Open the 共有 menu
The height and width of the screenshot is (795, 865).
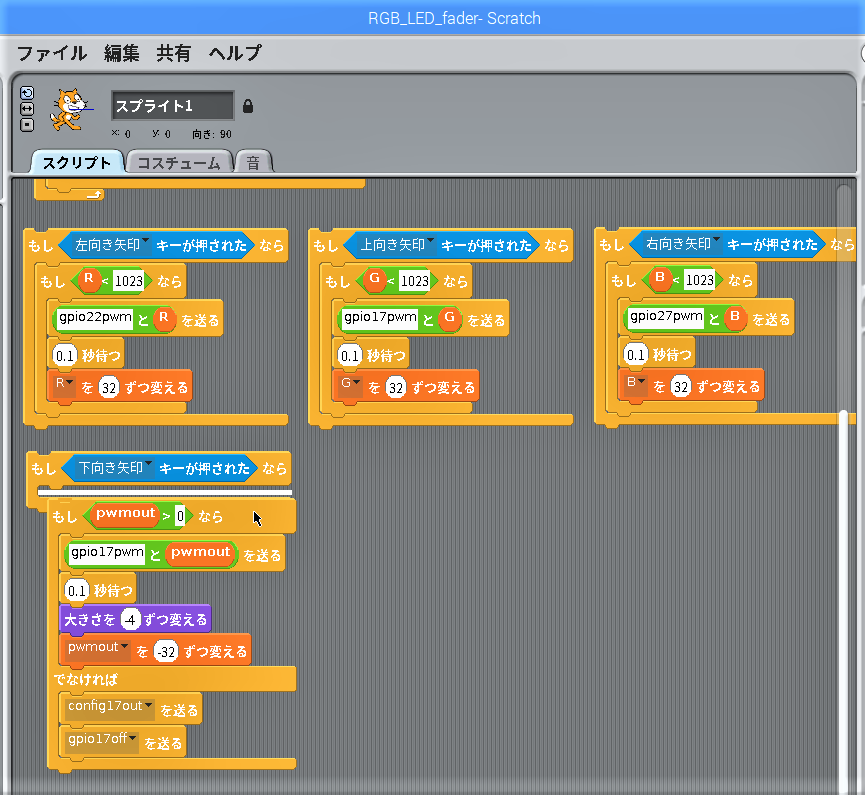tap(174, 54)
